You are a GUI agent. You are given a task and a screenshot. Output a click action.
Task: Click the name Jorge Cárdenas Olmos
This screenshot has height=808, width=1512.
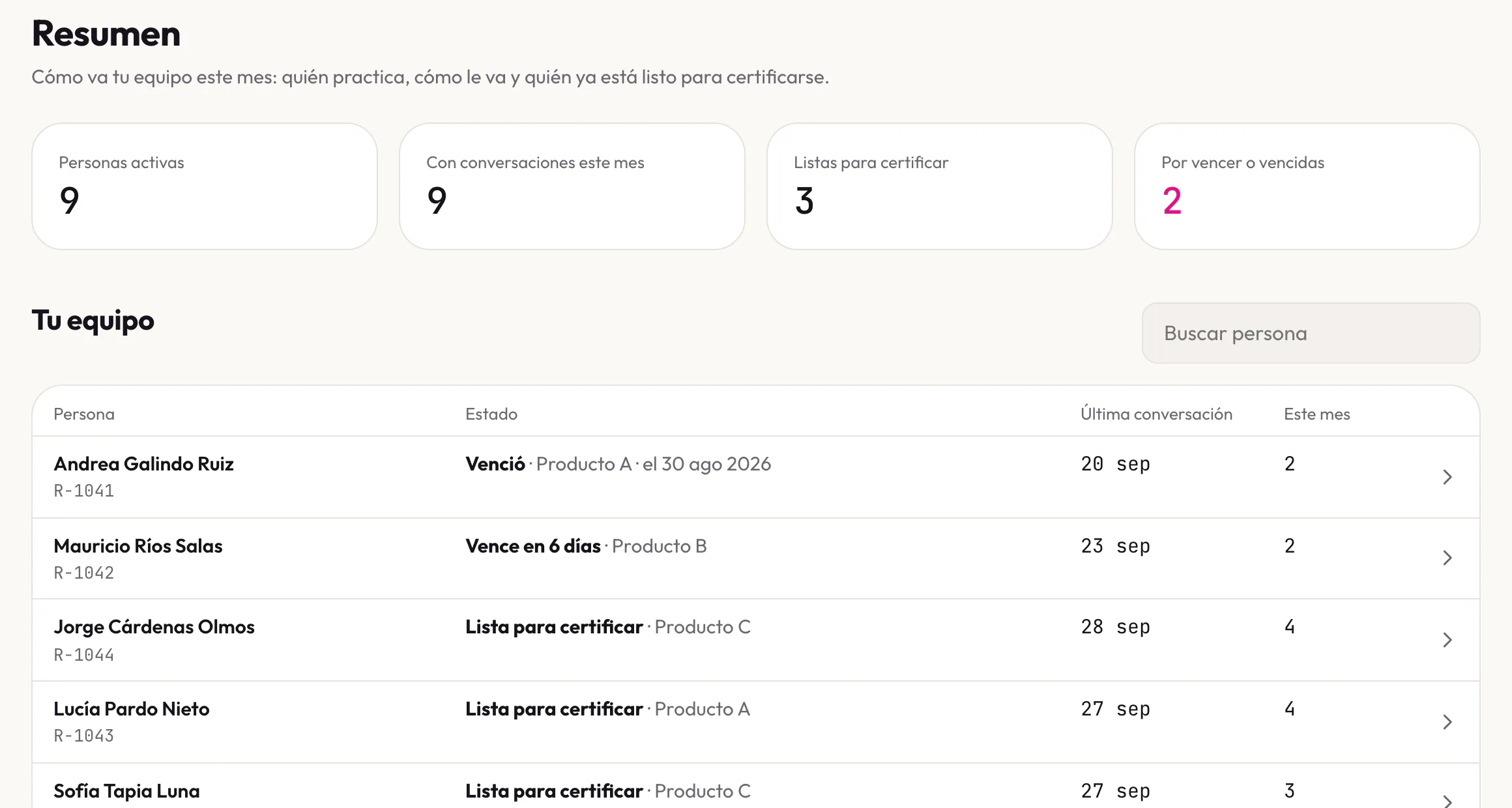pyautogui.click(x=154, y=627)
